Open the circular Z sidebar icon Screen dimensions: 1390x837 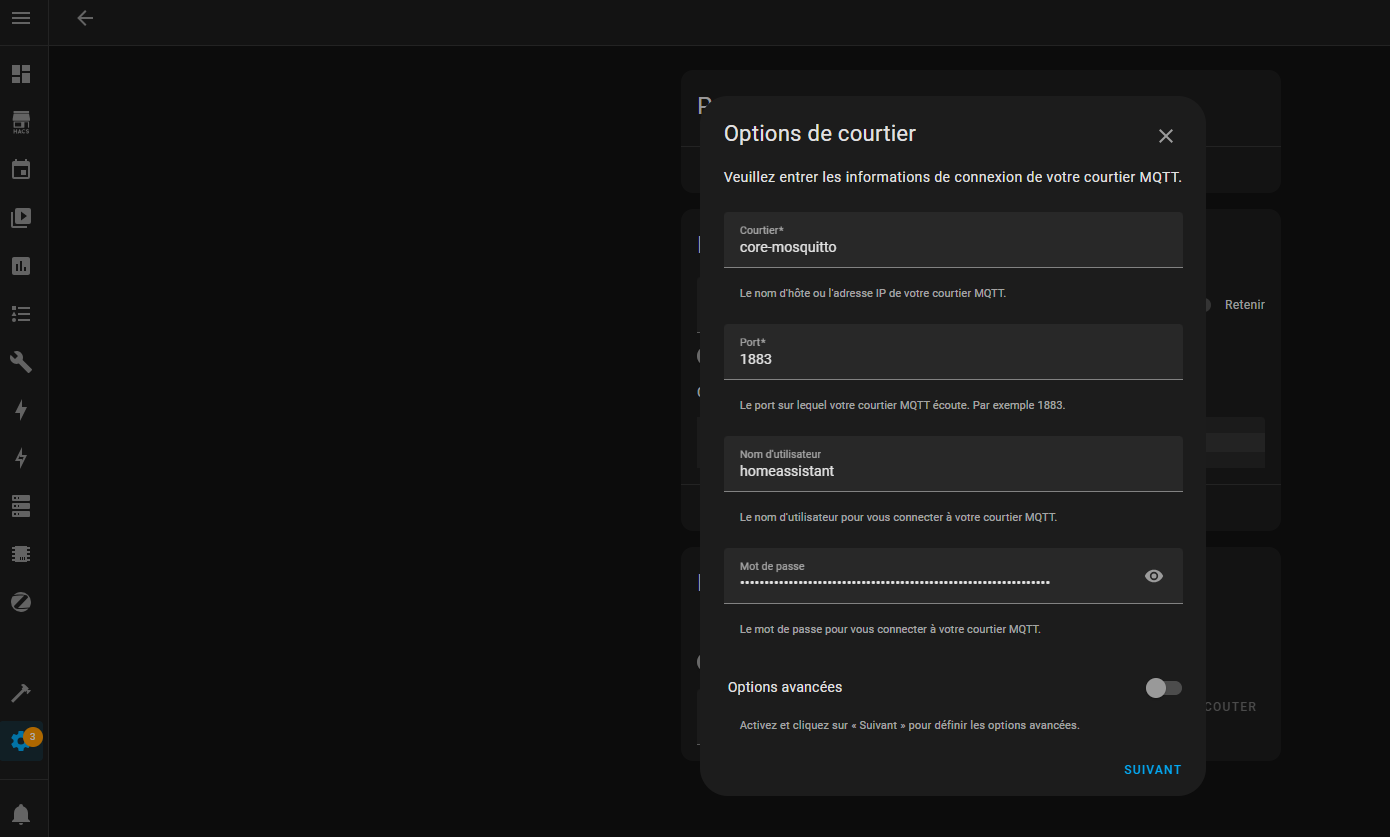tap(21, 602)
